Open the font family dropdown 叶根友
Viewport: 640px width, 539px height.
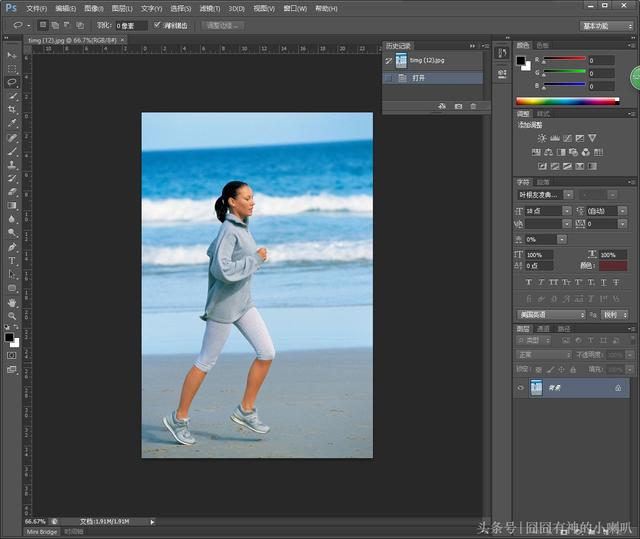544,195
